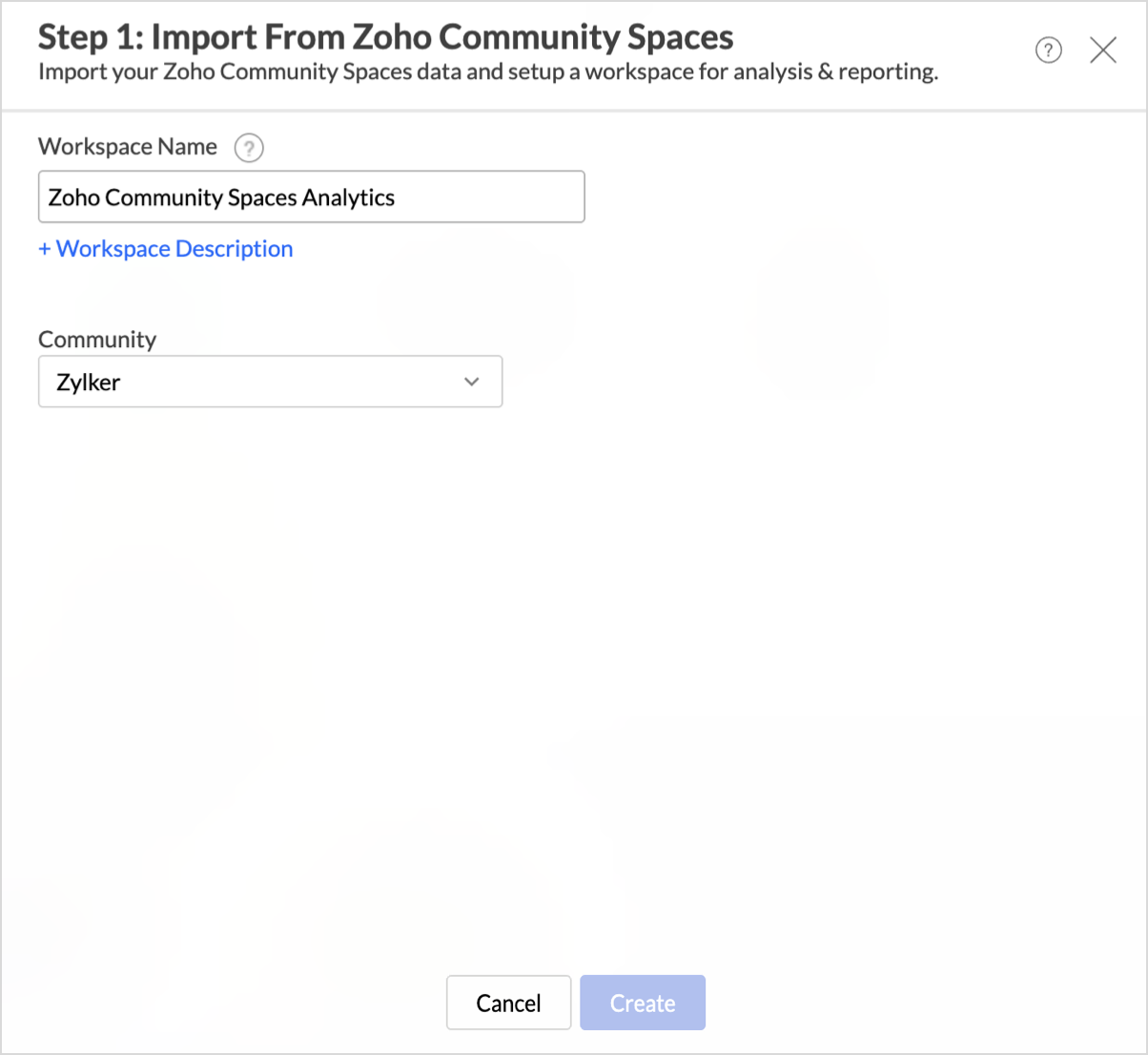Select the Zylker value in the combo box

point(89,383)
